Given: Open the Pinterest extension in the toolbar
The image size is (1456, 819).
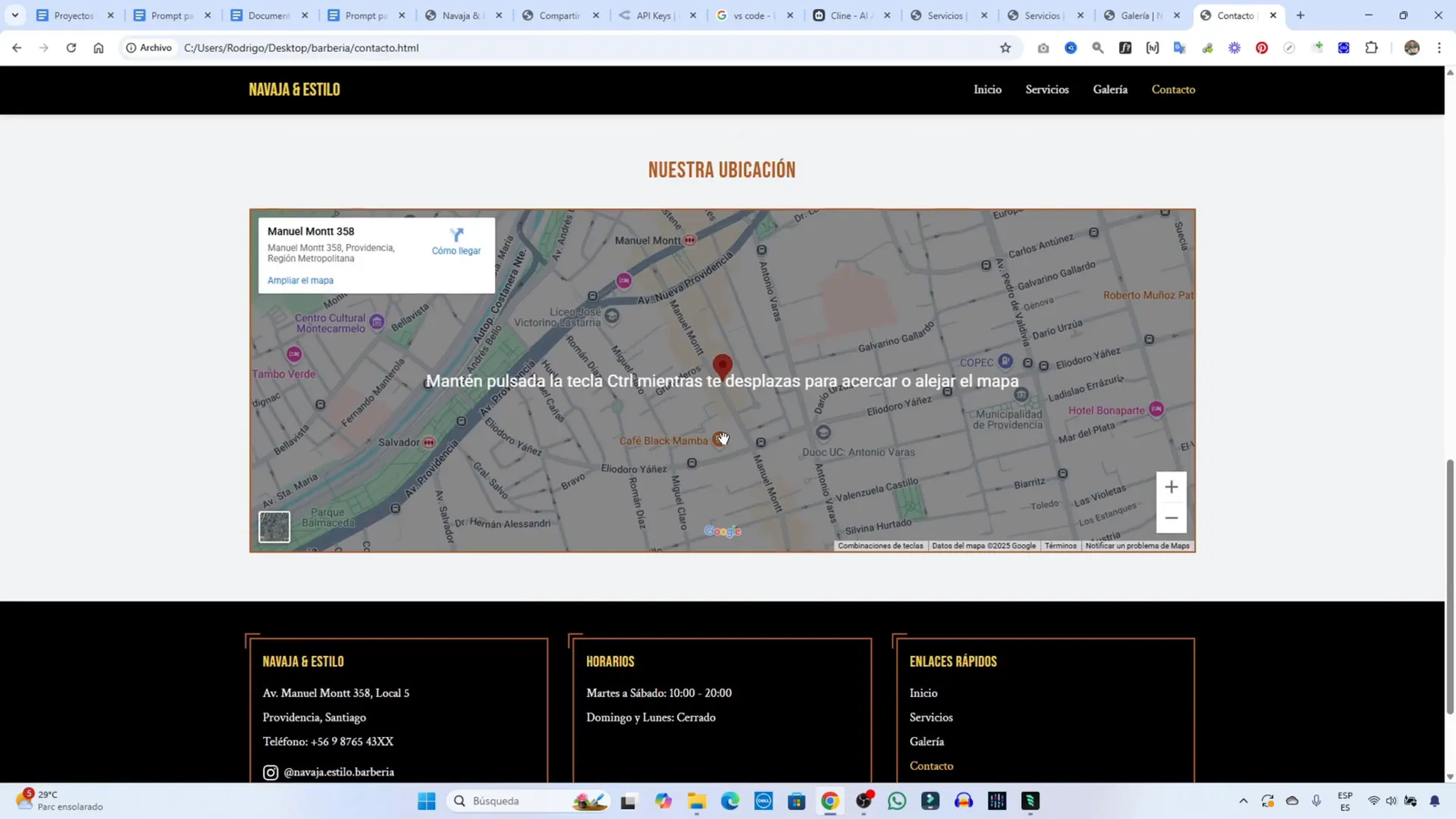Looking at the screenshot, I should pyautogui.click(x=1262, y=47).
